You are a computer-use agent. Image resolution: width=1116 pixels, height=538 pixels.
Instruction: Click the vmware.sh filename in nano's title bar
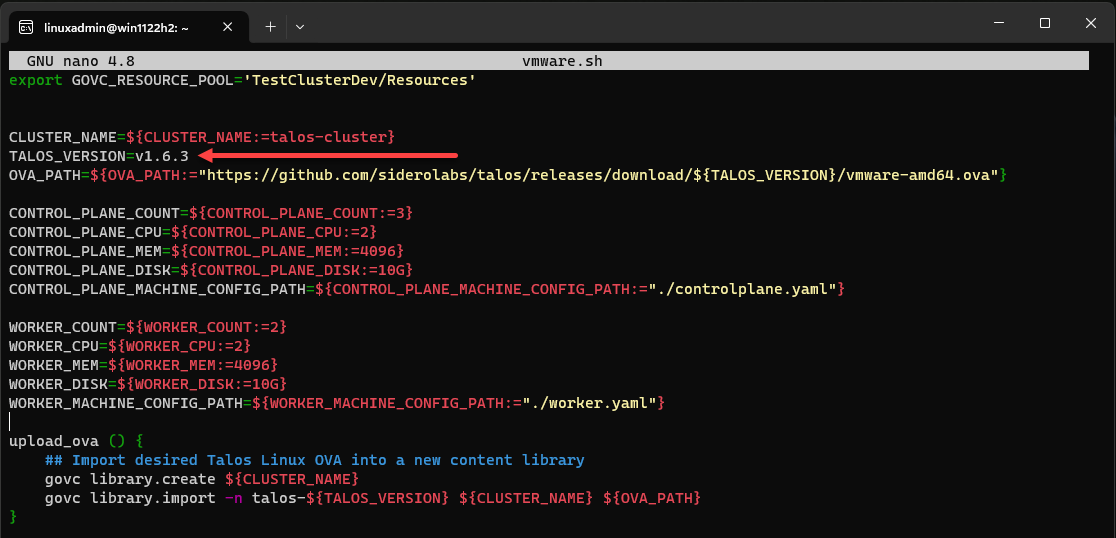[562, 61]
